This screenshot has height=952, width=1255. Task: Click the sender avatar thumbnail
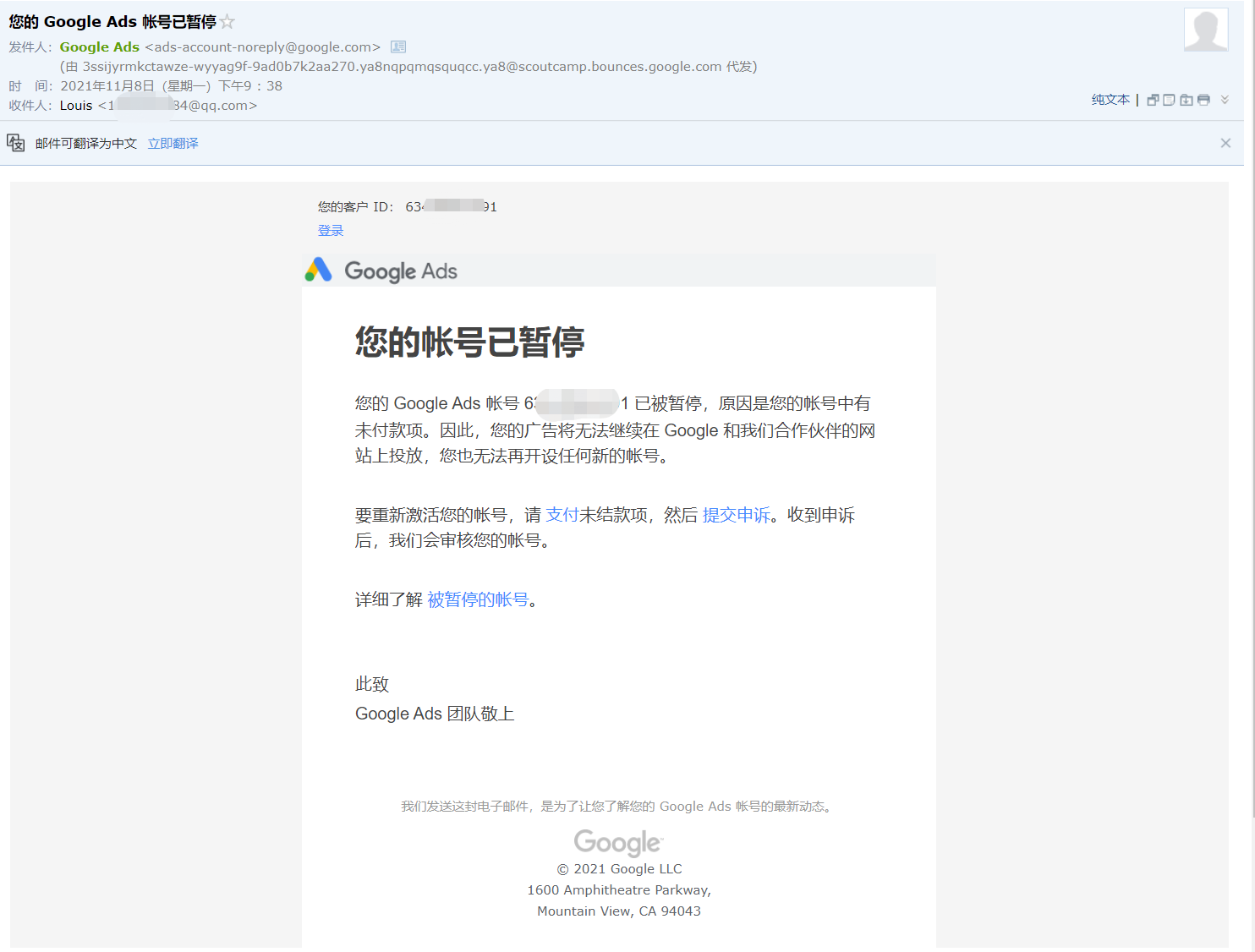click(1206, 30)
